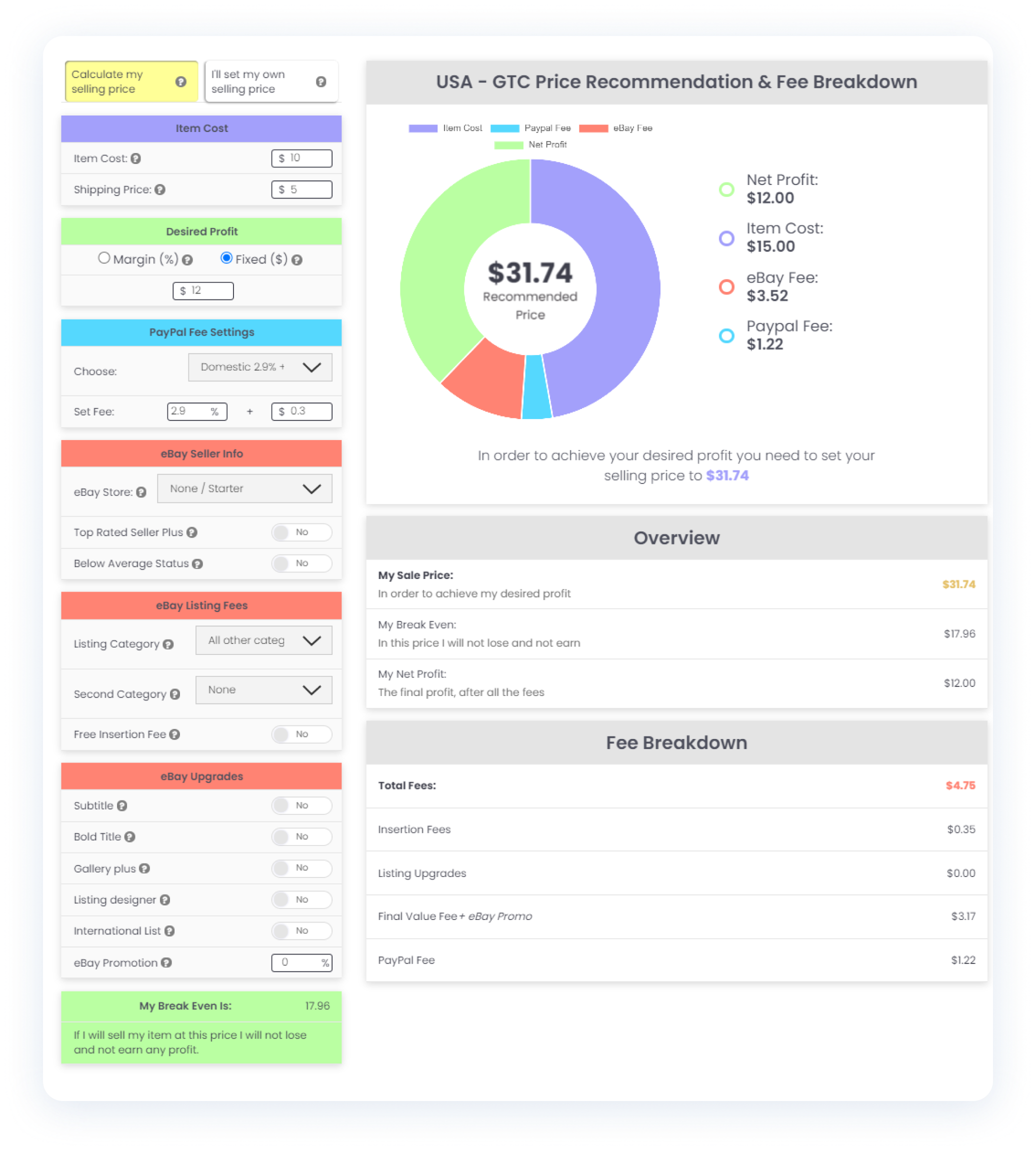Viewport: 1036px width, 1151px height.
Task: Enable the Gallery plus switch
Action: pyautogui.click(x=301, y=868)
